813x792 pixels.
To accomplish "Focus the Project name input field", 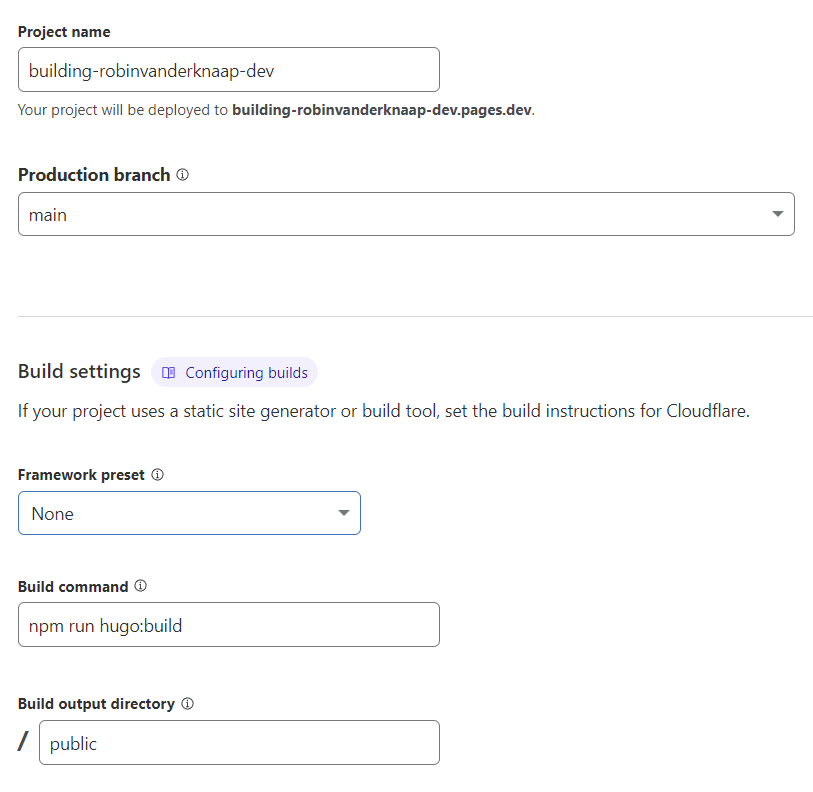I will (228, 70).
